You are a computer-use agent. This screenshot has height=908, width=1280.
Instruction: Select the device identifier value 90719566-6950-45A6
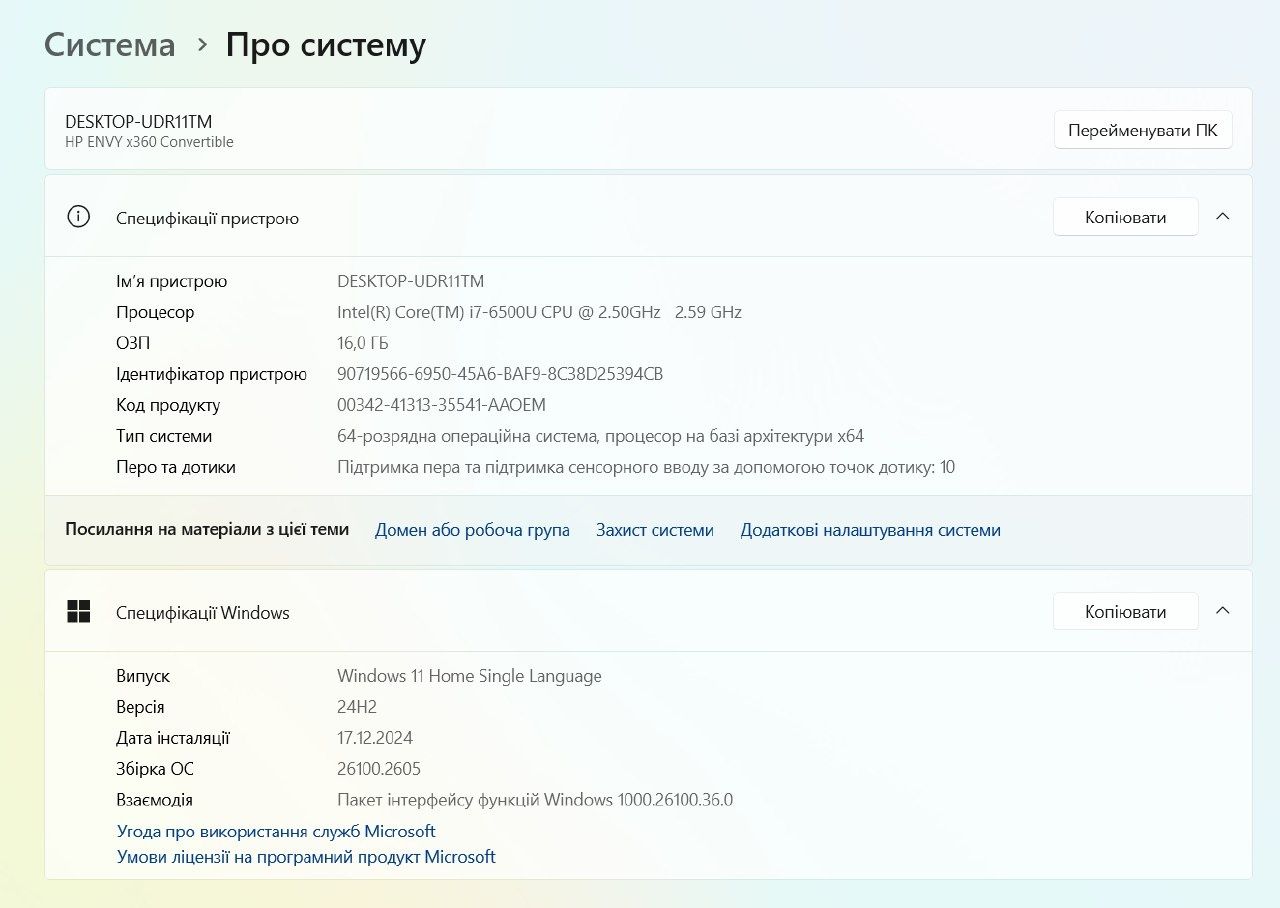coord(500,374)
